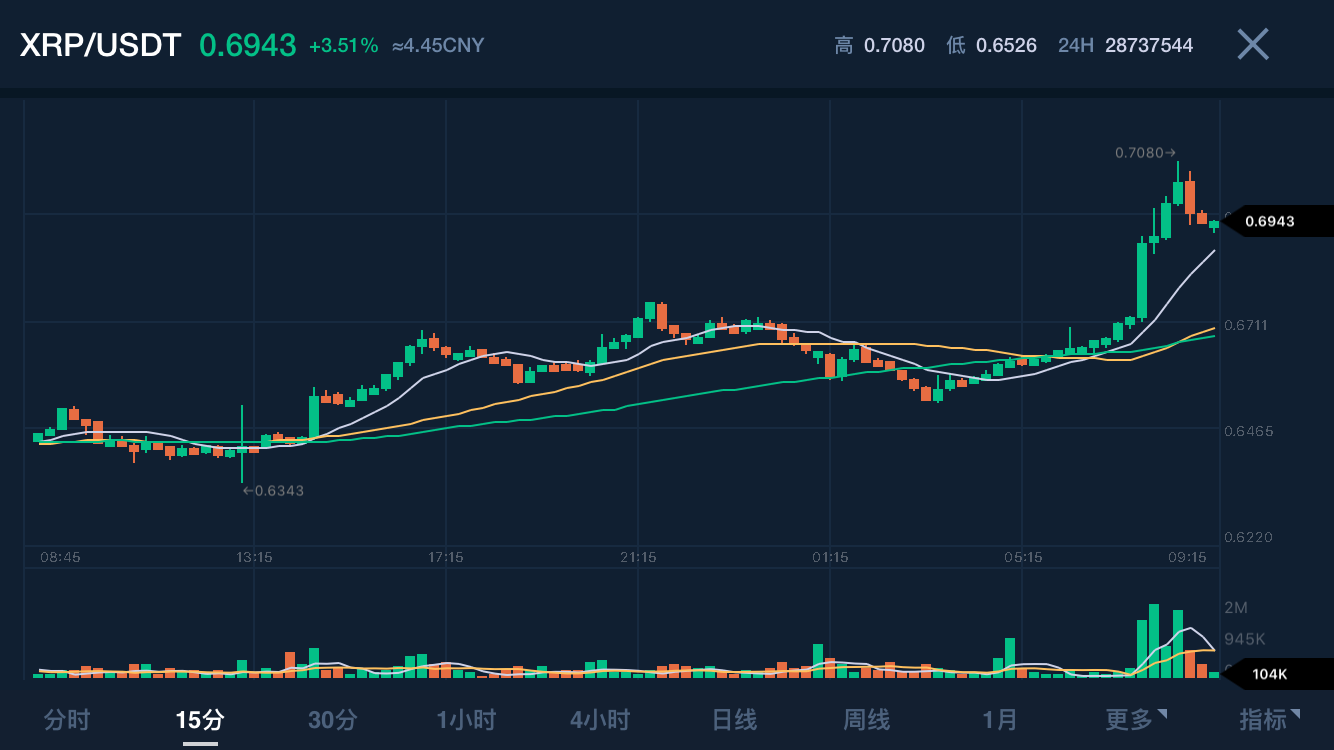Show the 1月 monthly chart

click(x=999, y=719)
